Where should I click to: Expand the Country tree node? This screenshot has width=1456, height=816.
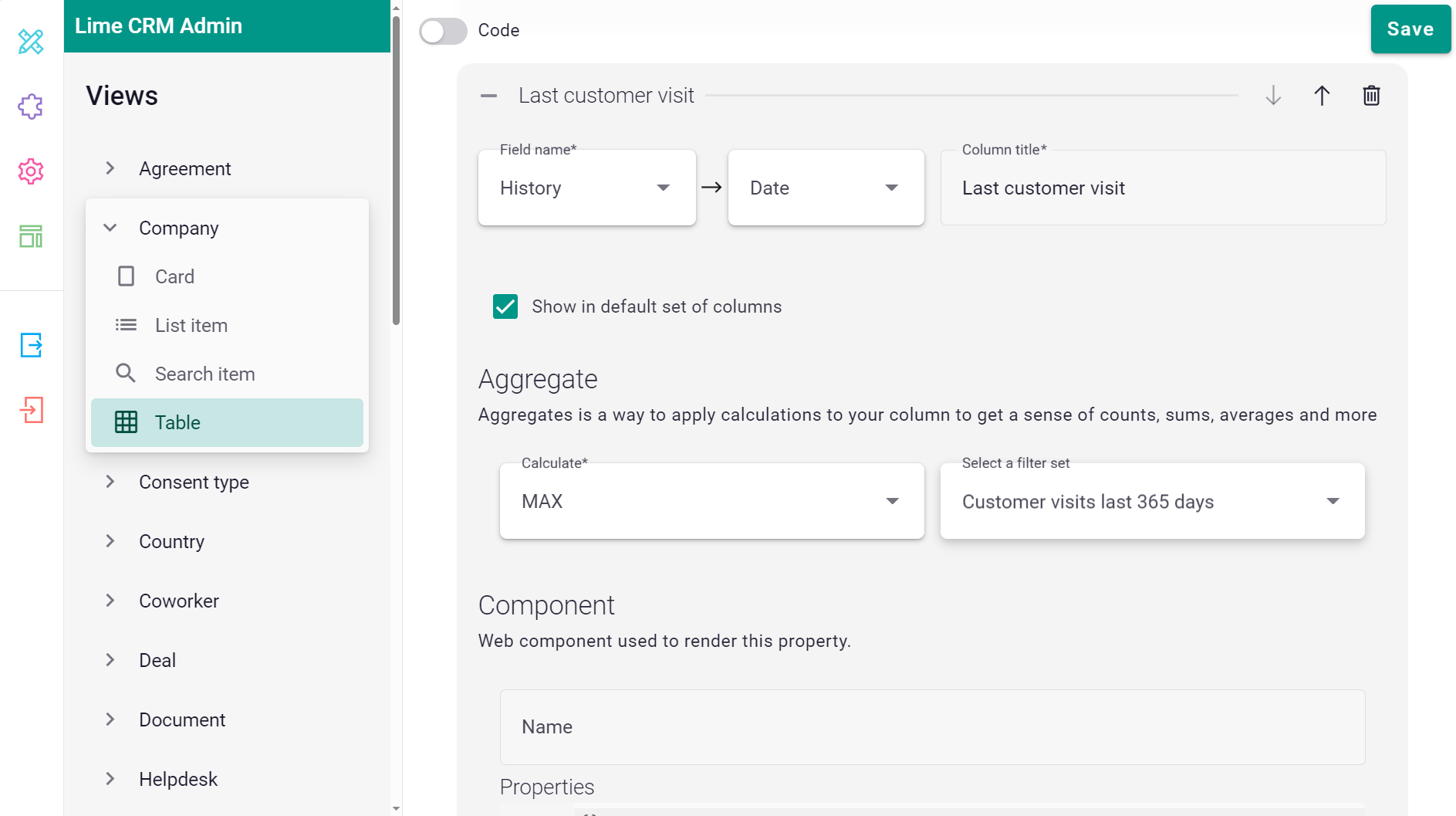click(x=110, y=541)
